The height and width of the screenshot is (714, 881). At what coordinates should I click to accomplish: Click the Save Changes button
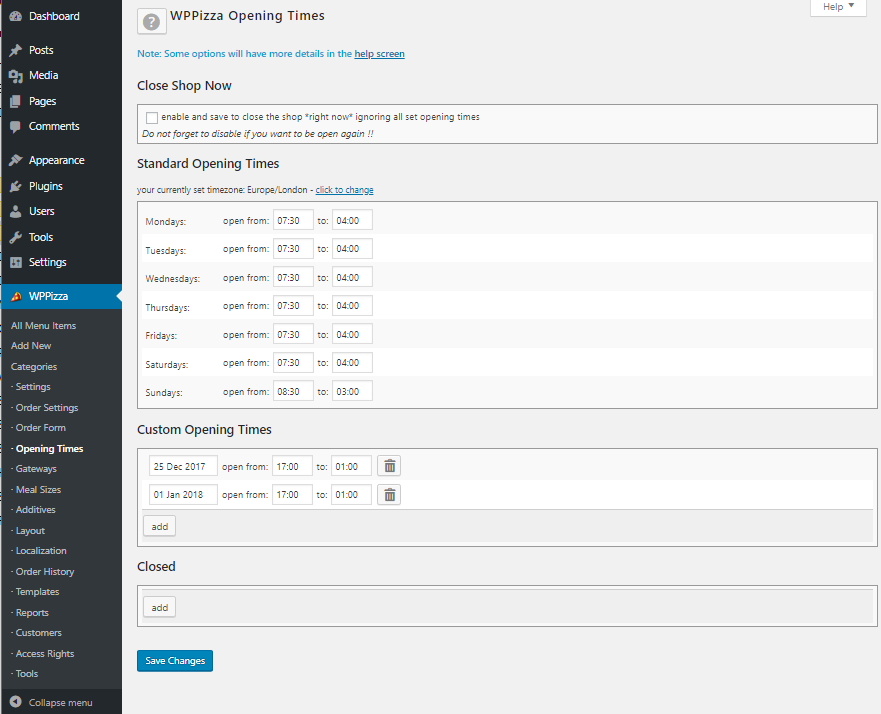(x=175, y=661)
